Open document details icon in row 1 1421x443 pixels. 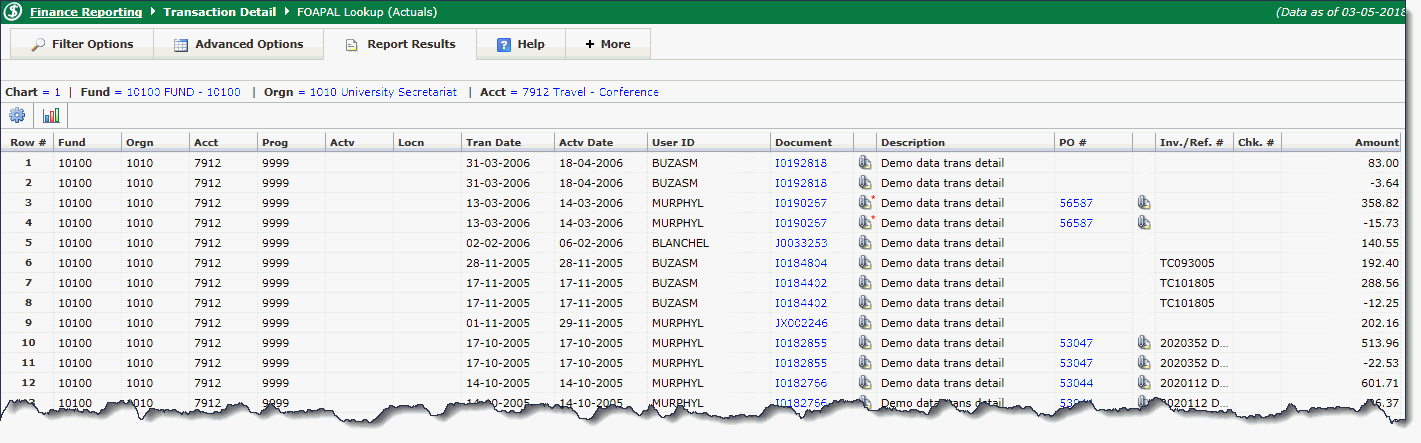[865, 163]
